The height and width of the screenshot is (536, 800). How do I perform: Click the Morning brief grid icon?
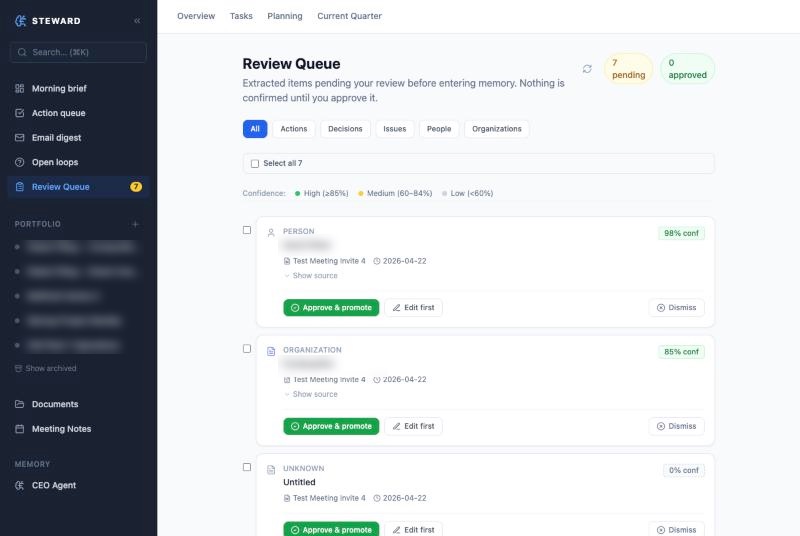[x=19, y=88]
